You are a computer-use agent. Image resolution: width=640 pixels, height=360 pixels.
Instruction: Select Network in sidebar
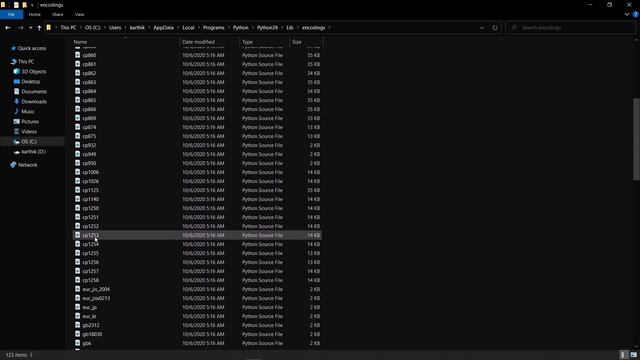(27, 165)
